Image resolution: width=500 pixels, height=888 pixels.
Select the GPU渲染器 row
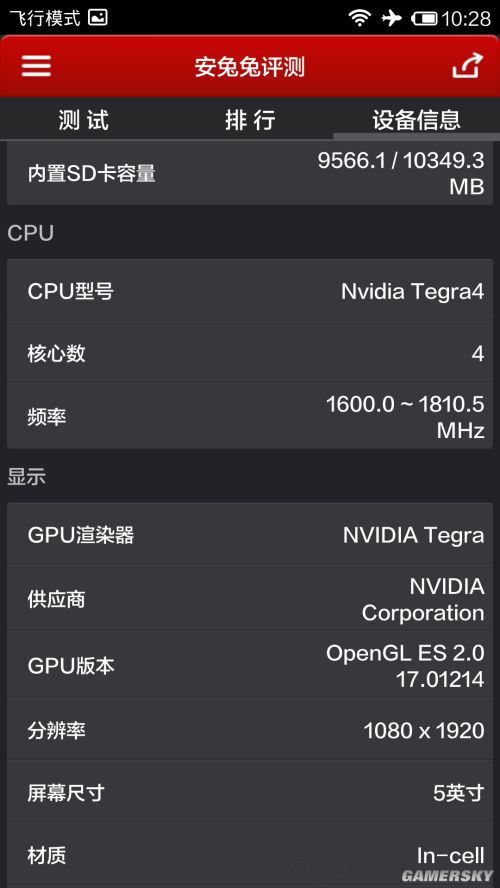(250, 534)
